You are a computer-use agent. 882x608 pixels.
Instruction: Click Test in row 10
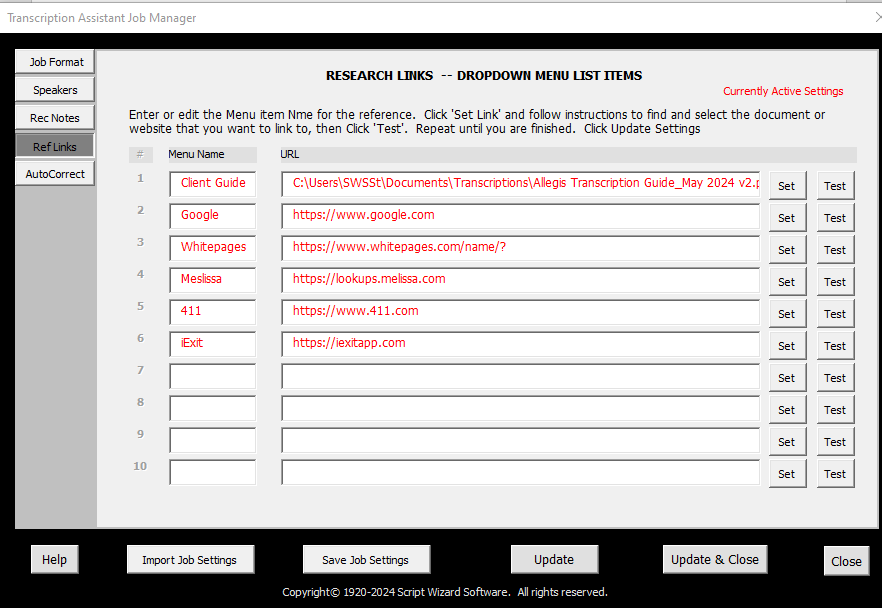coord(835,474)
